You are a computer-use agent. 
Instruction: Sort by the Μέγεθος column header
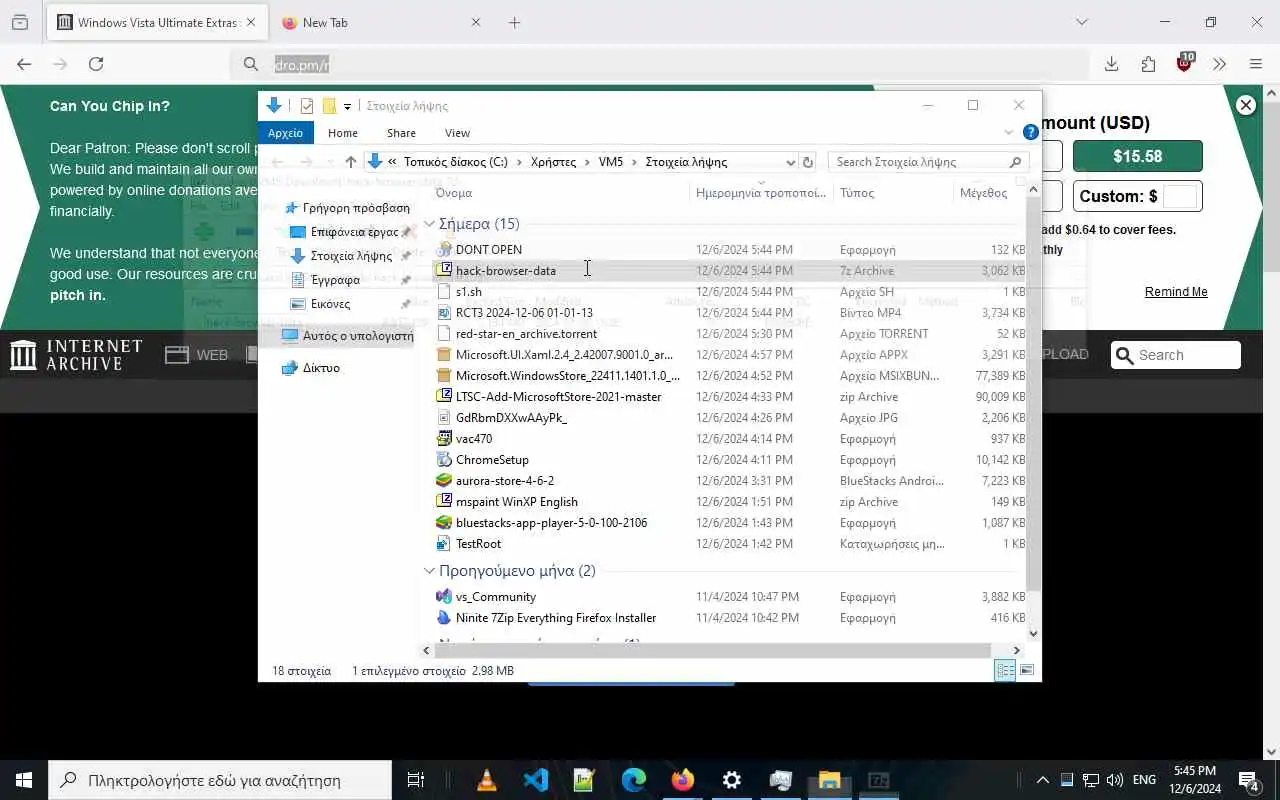coord(985,193)
